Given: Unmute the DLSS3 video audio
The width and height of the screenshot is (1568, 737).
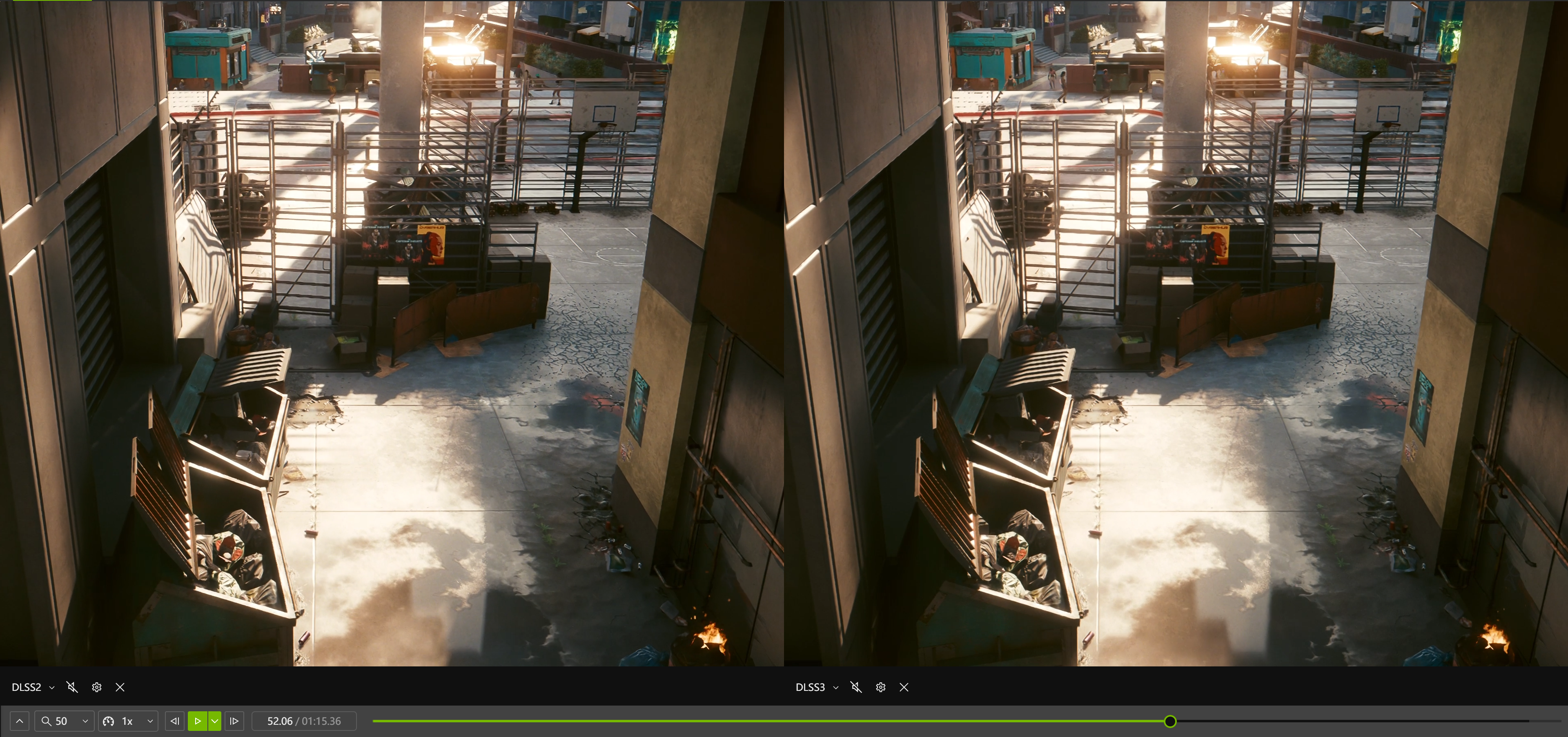Looking at the screenshot, I should pos(856,687).
